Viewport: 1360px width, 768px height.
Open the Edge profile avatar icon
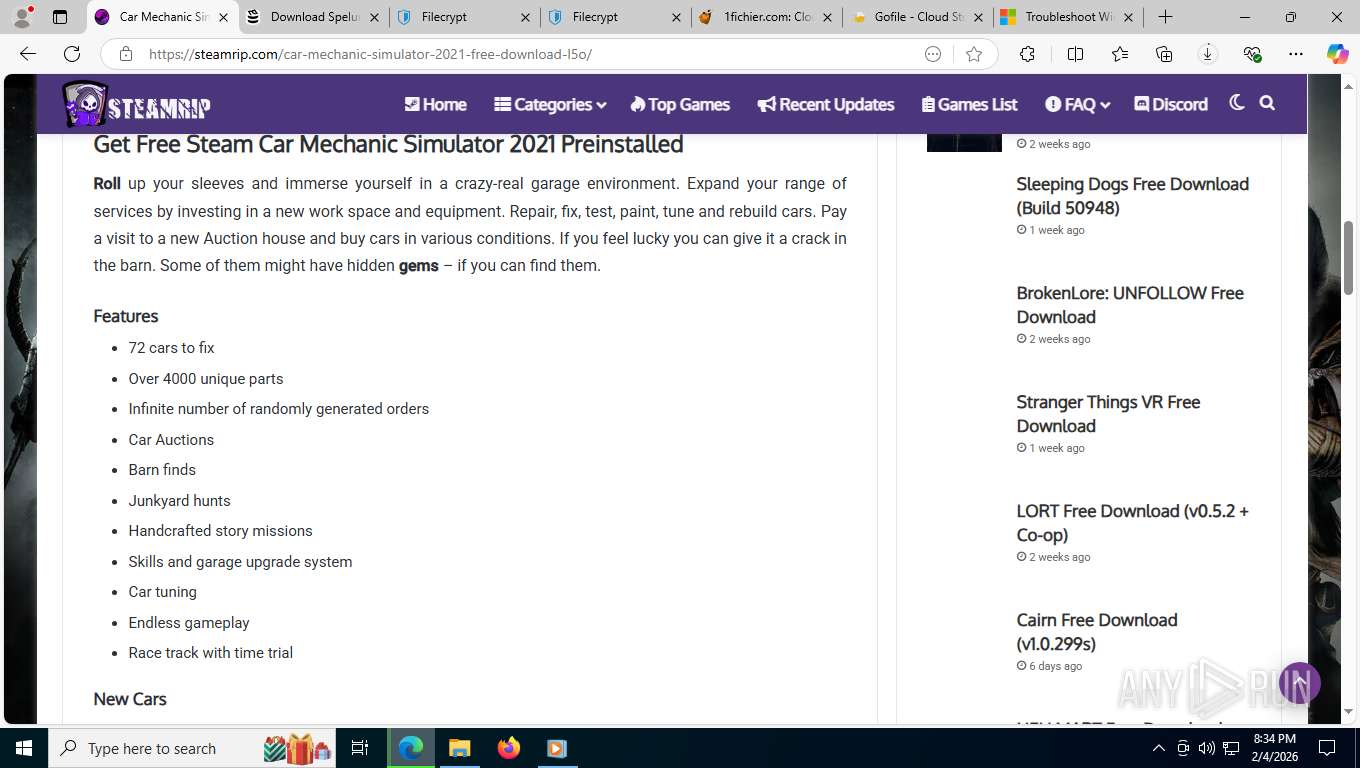pos(22,17)
